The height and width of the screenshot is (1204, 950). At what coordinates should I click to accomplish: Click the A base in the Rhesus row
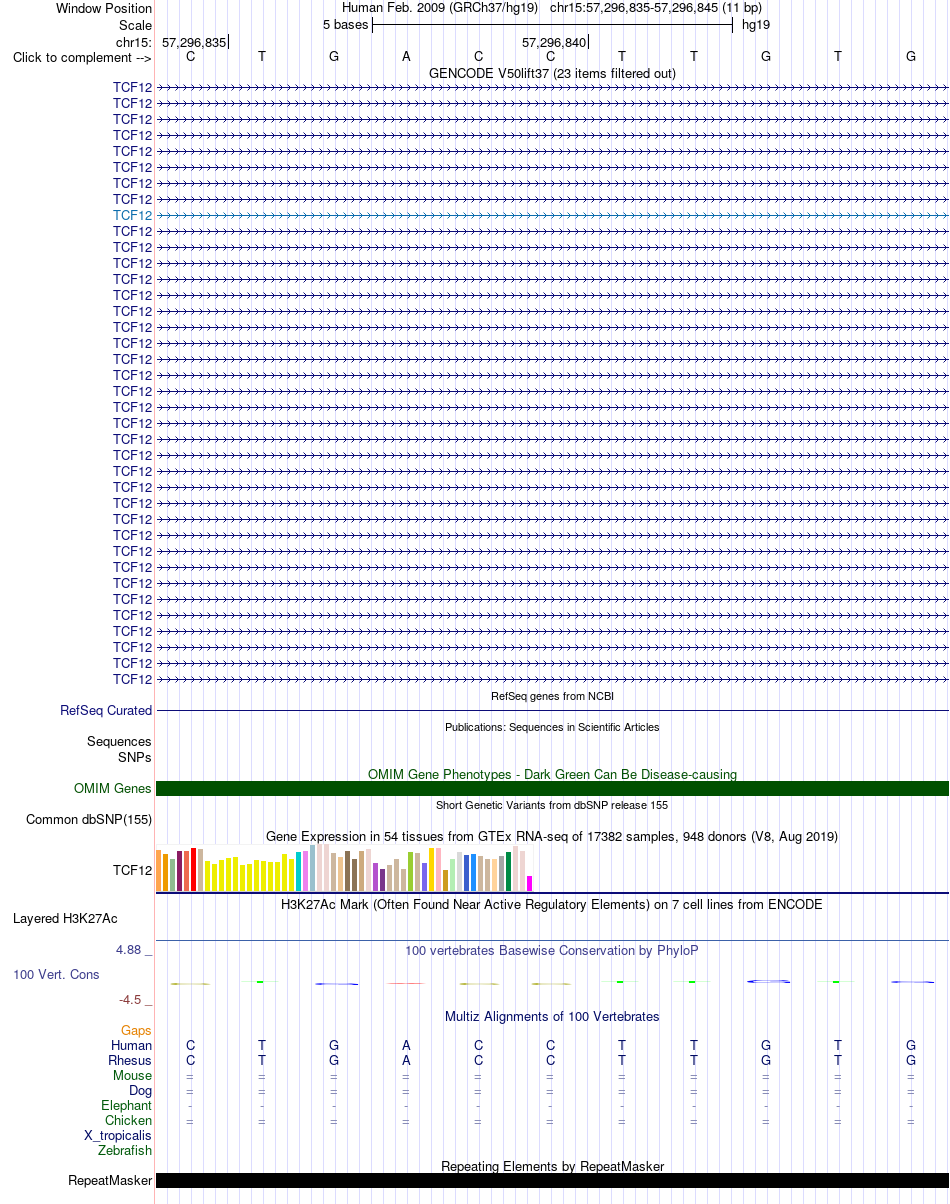pos(406,1060)
